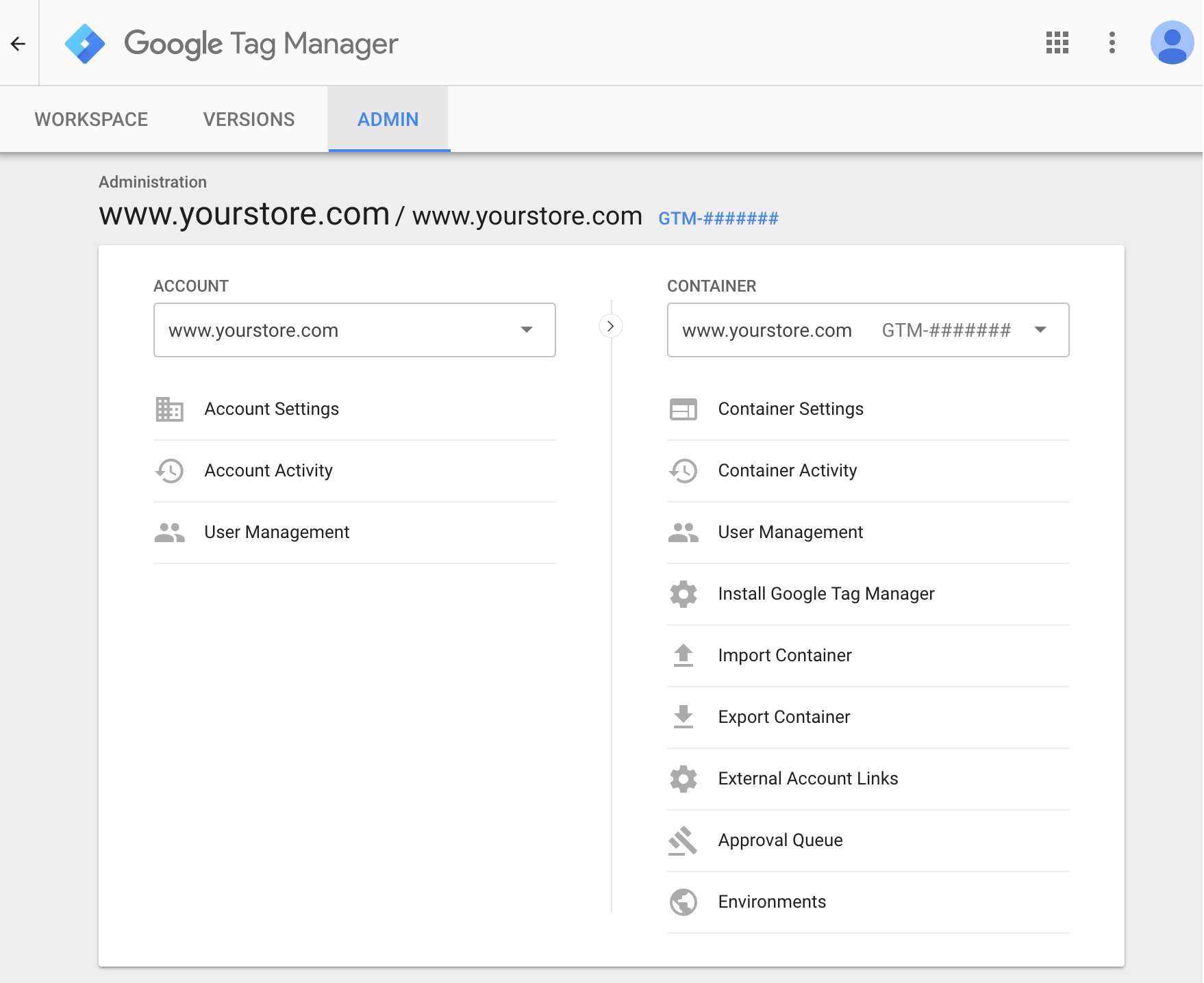
Task: Click the Account Settings building icon
Action: point(169,409)
